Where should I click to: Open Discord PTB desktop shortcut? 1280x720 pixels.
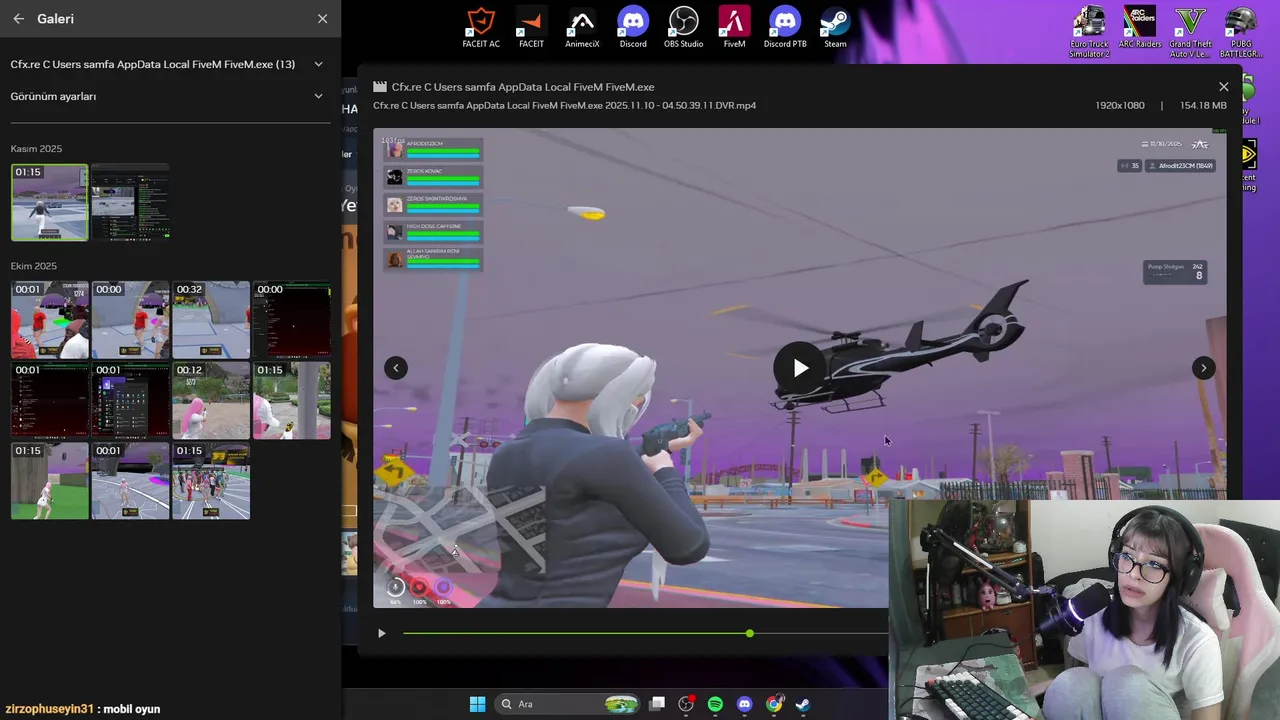click(x=785, y=28)
